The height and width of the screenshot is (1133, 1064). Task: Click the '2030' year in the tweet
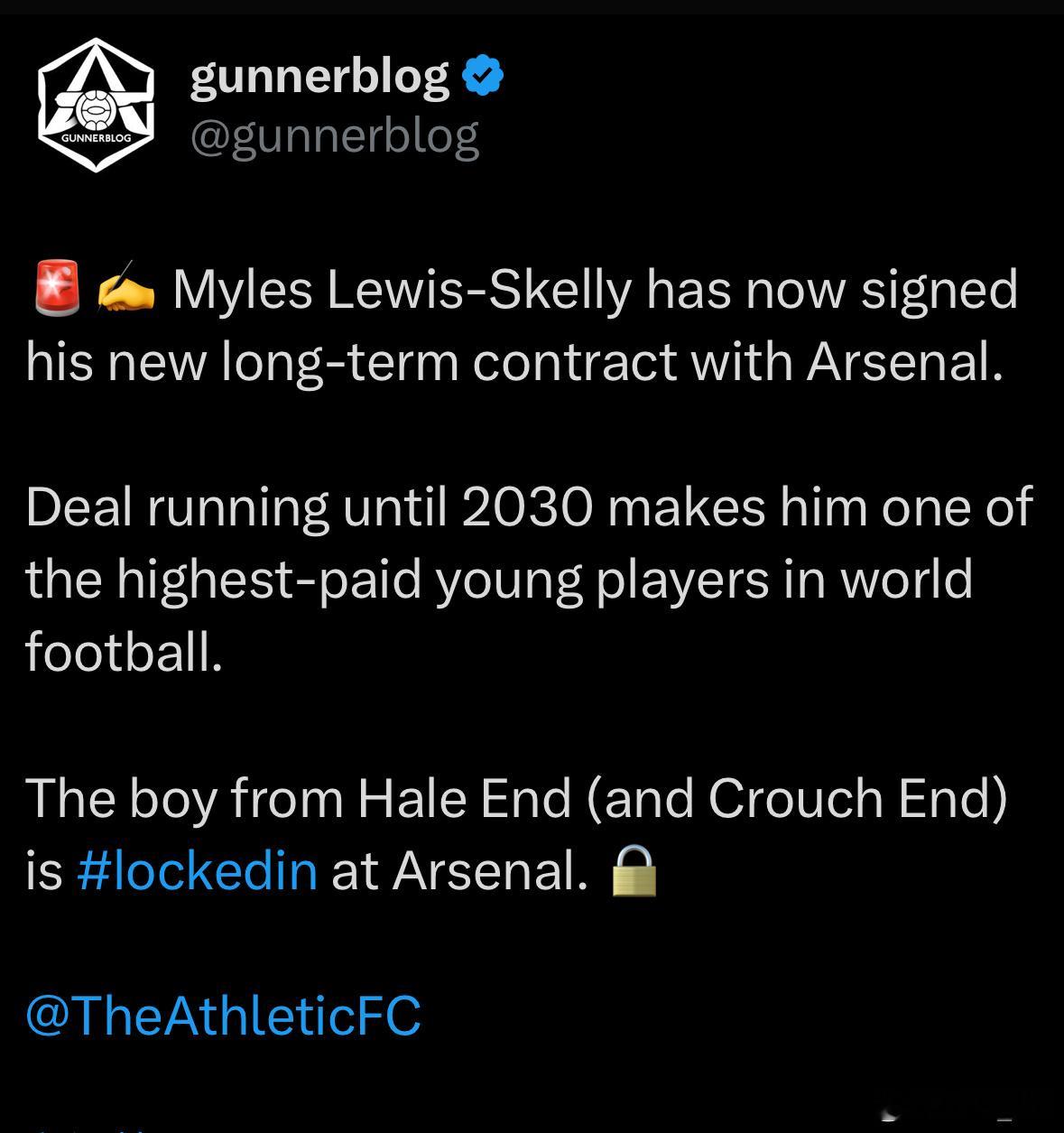point(527,507)
